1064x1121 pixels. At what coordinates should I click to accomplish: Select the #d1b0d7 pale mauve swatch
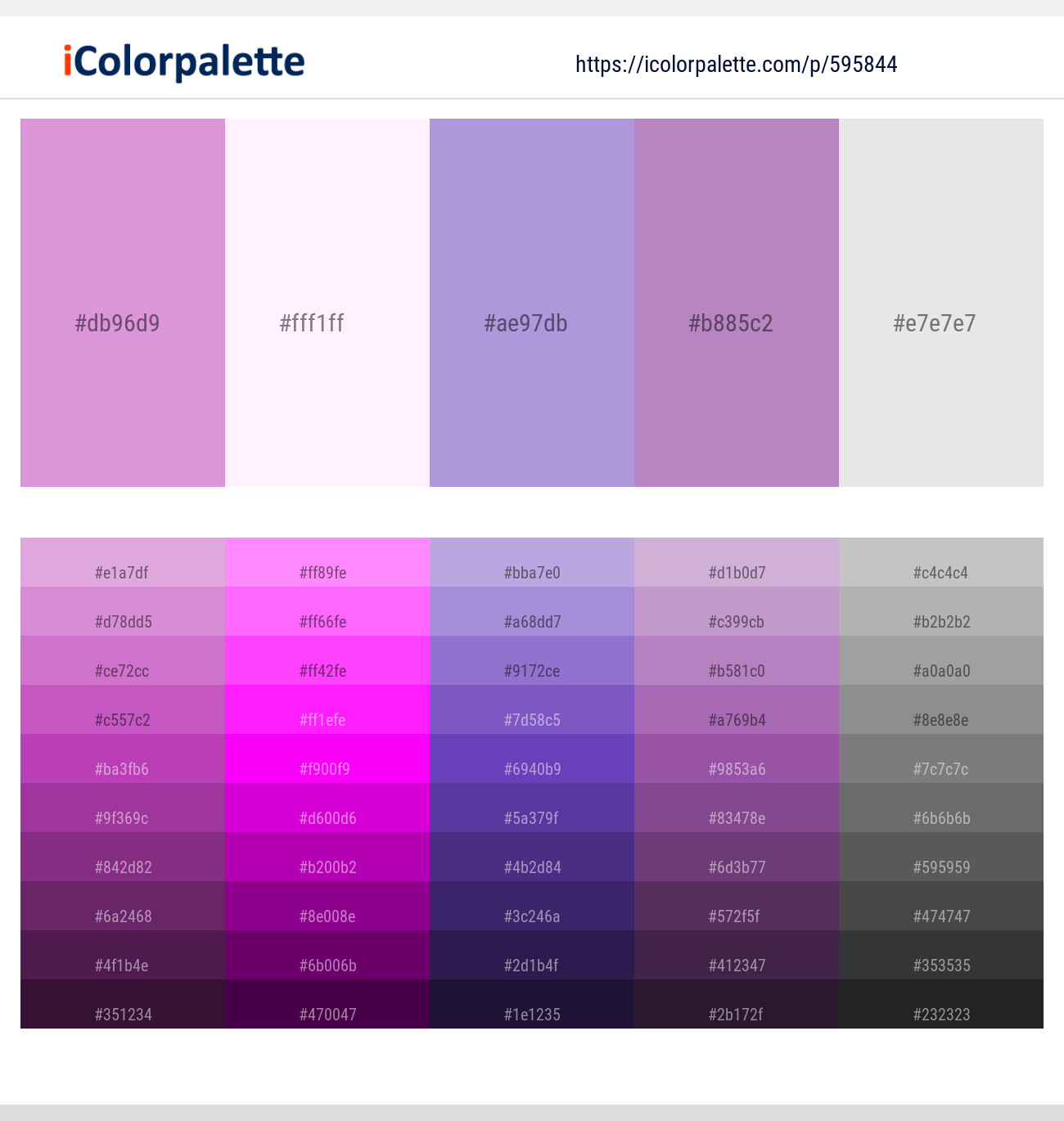(x=736, y=573)
